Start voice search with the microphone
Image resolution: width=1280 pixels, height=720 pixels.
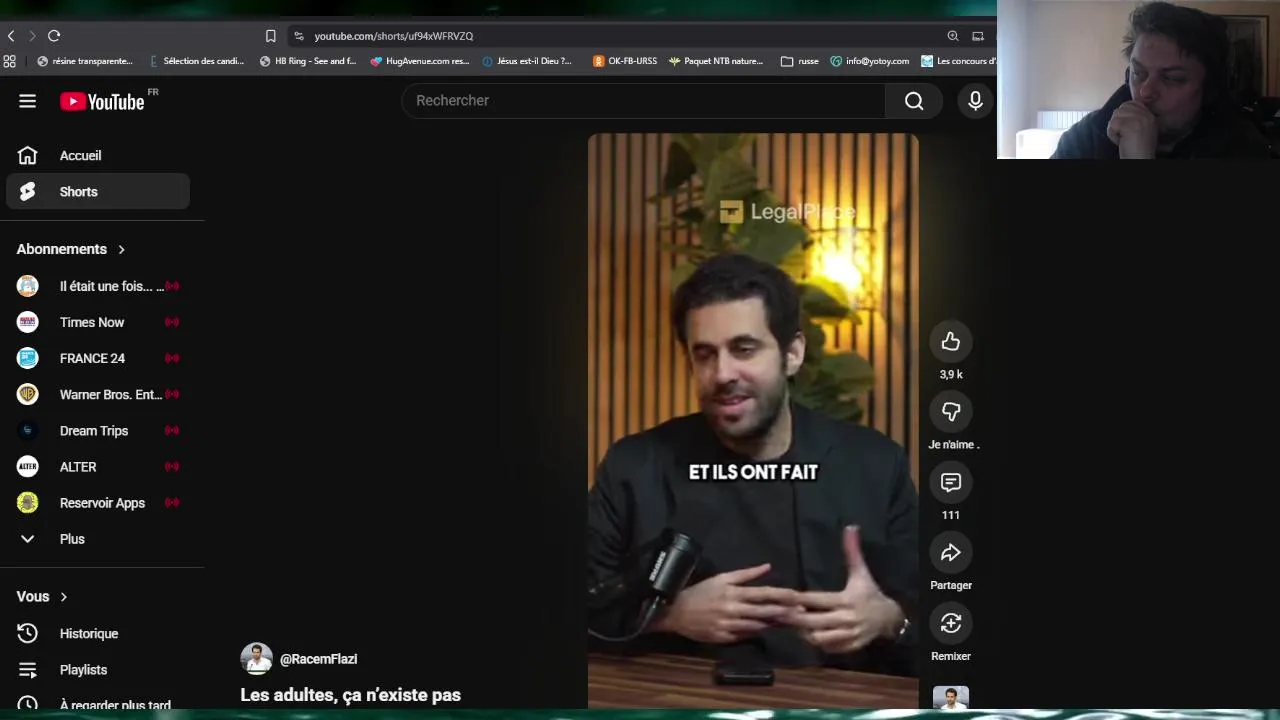point(975,101)
